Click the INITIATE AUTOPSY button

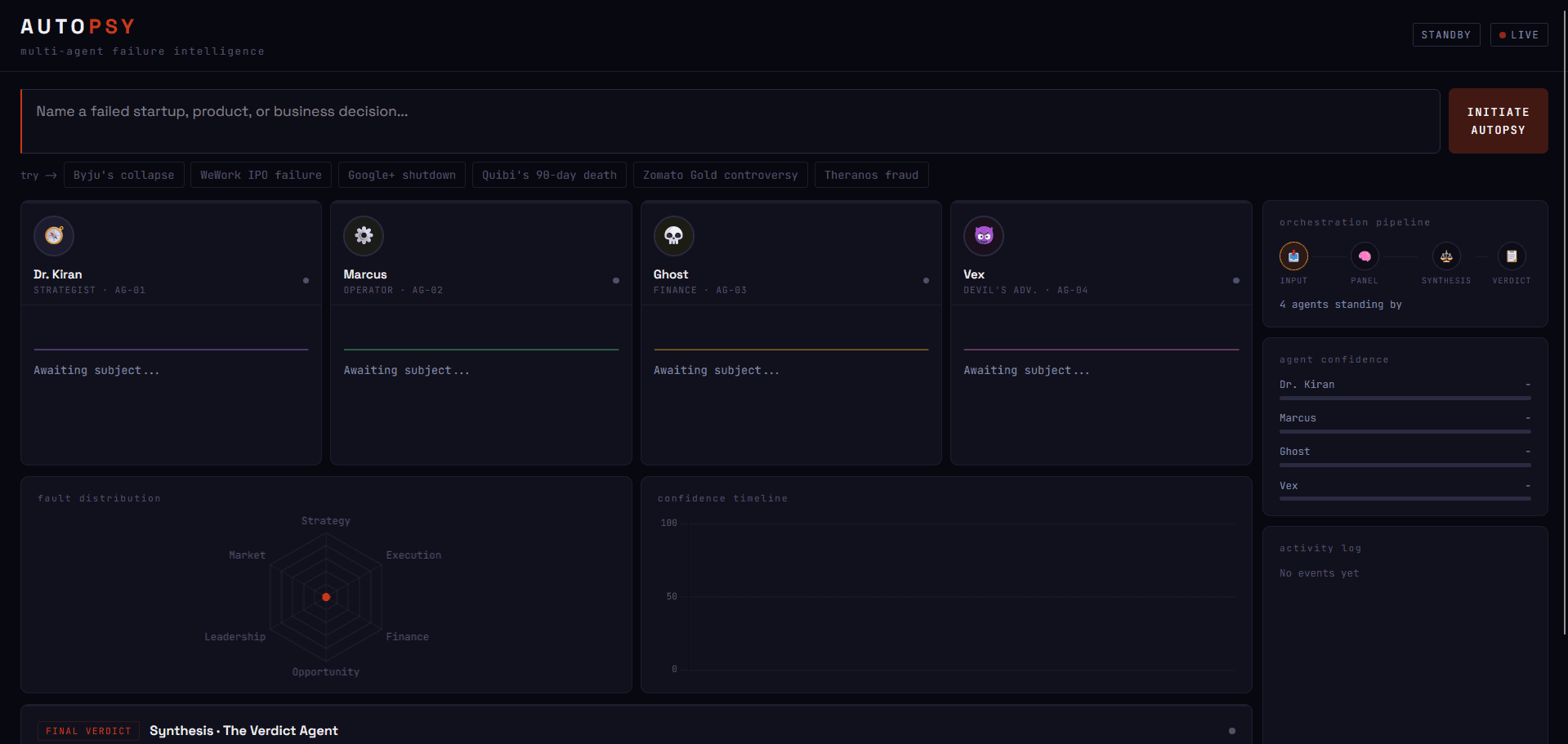[x=1498, y=121]
